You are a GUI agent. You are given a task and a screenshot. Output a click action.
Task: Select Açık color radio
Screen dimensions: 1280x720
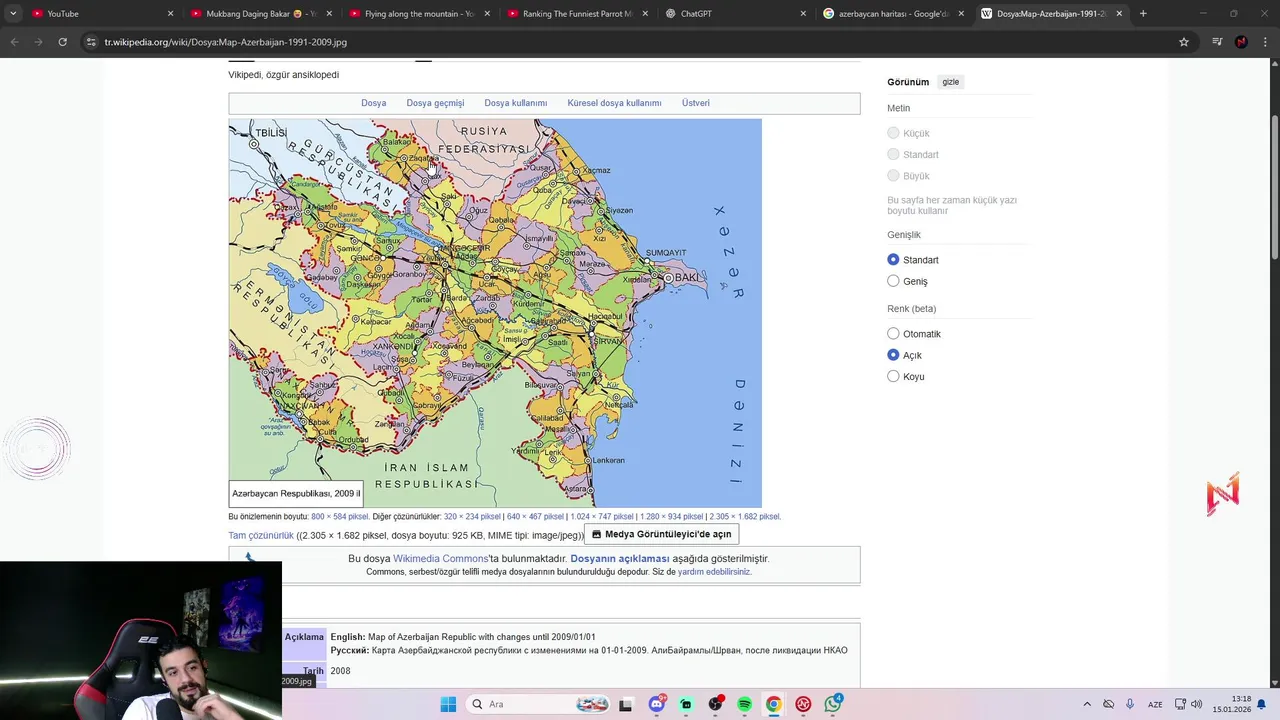click(x=893, y=355)
